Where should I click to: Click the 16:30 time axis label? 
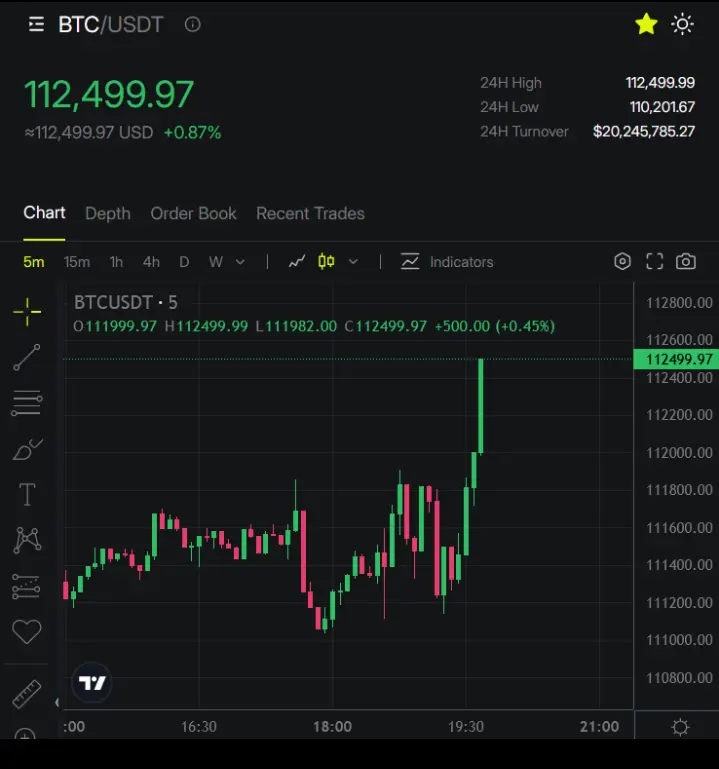tap(199, 726)
